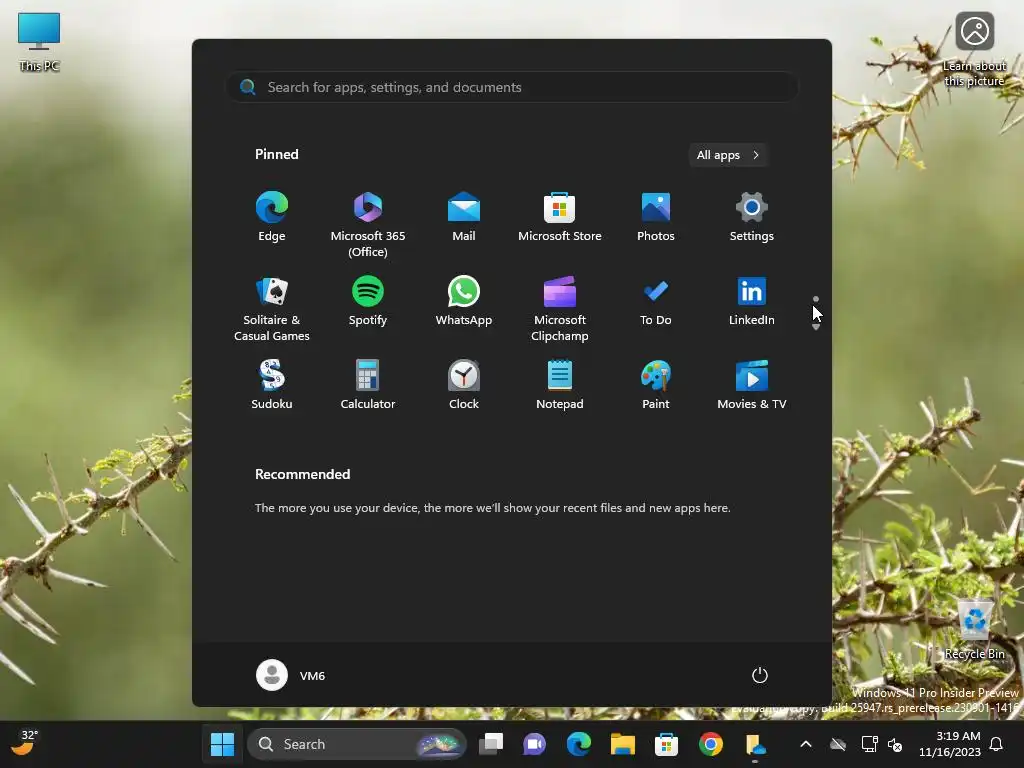
Task: Open Settings from the Start menu
Action: [752, 217]
